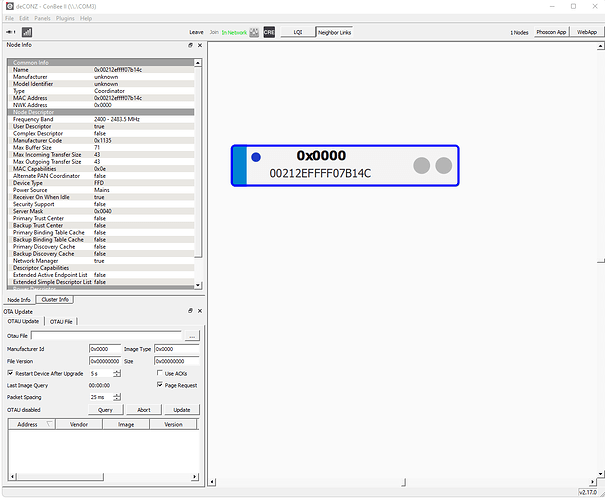Uncheck the Page Request checkbox
This screenshot has width=605, height=500.
tap(159, 385)
